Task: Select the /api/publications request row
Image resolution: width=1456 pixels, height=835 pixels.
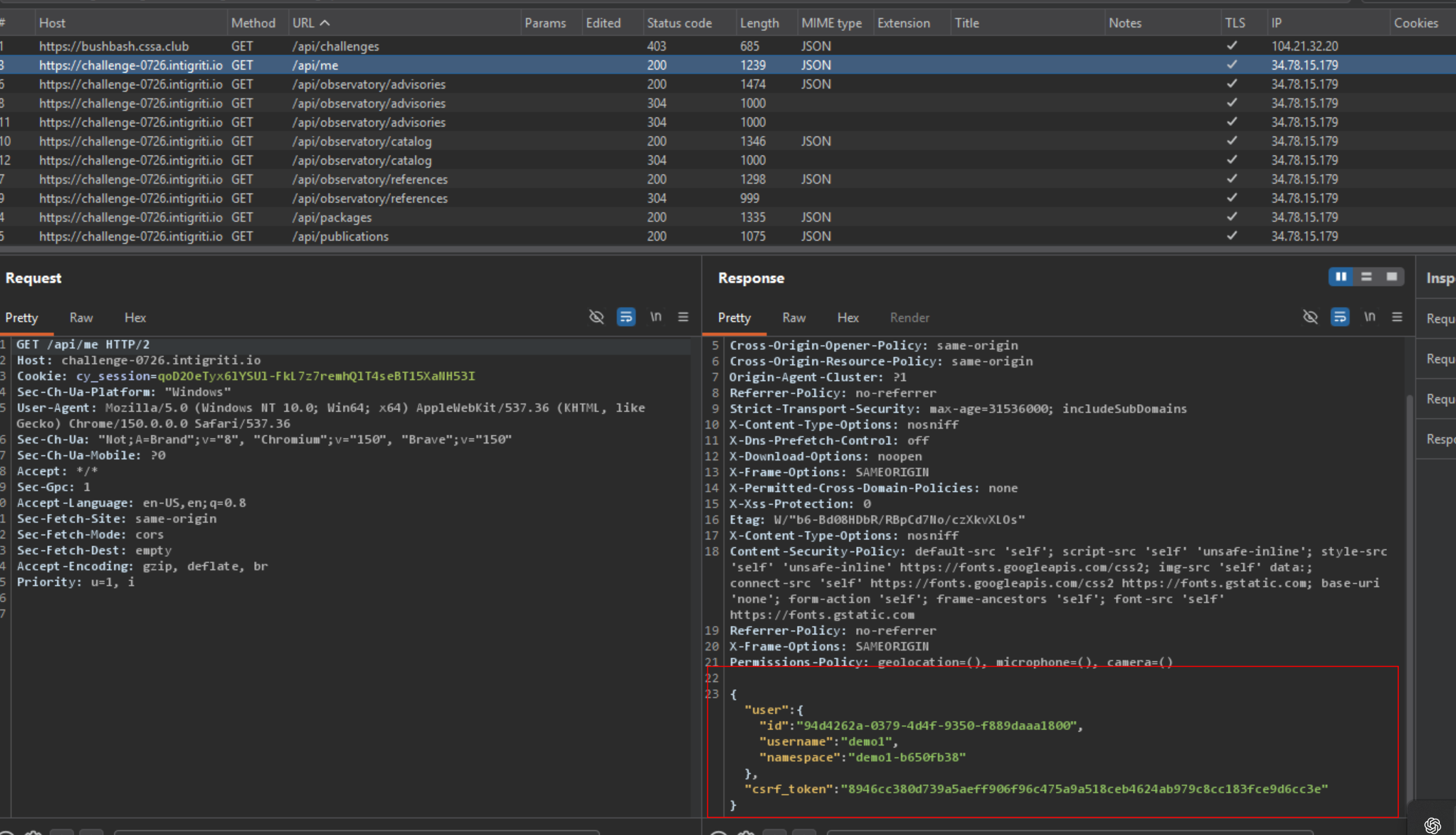Action: pos(728,236)
